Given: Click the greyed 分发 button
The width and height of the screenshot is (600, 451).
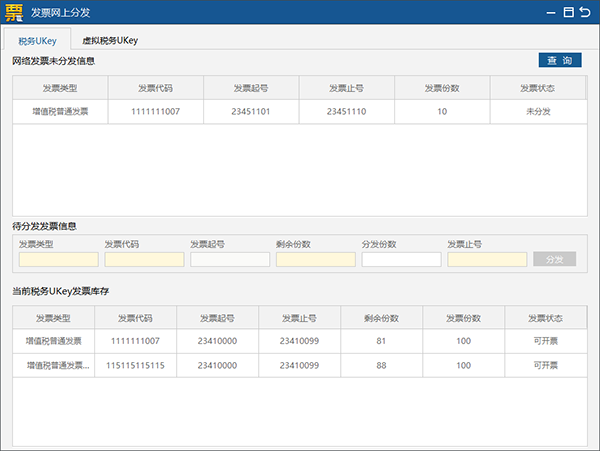Looking at the screenshot, I should tap(554, 259).
